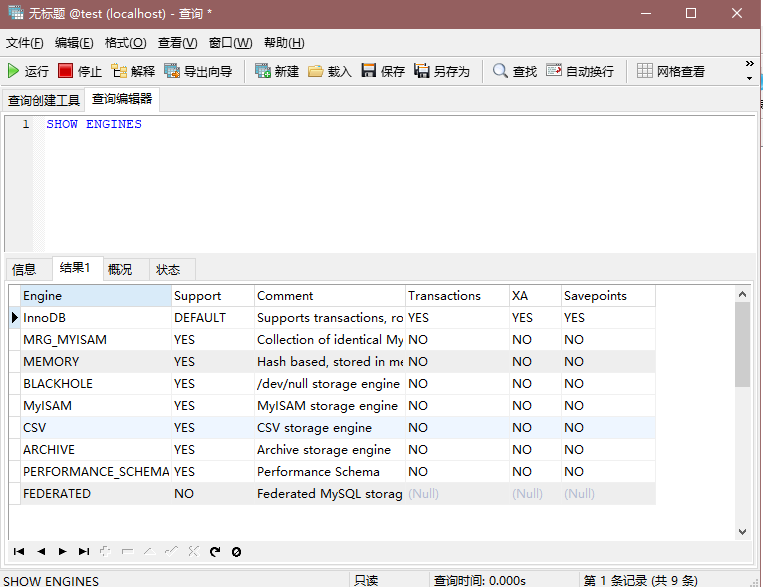Image resolution: width=763 pixels, height=587 pixels.
Task: Click the '/dev/null storage engine' comment
Action: 328,384
